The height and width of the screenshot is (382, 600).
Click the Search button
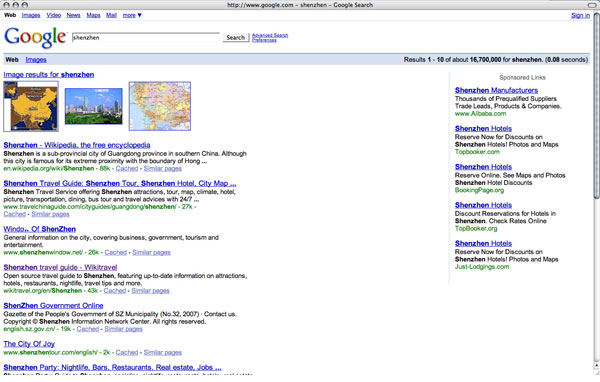(236, 38)
